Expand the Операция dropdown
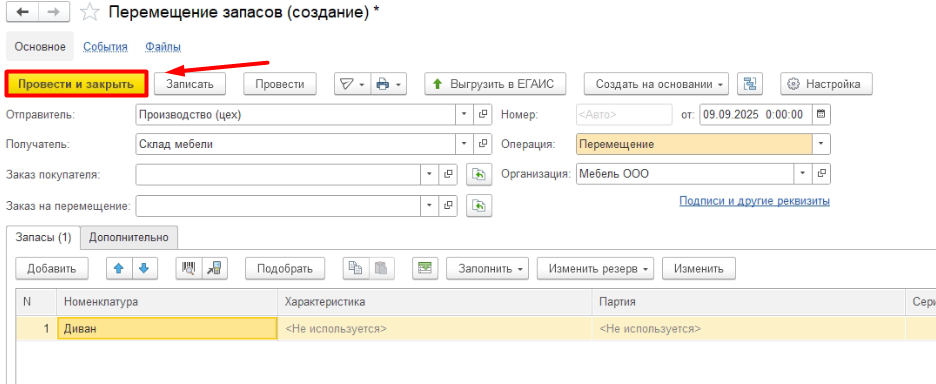The width and height of the screenshot is (936, 384). pos(821,144)
